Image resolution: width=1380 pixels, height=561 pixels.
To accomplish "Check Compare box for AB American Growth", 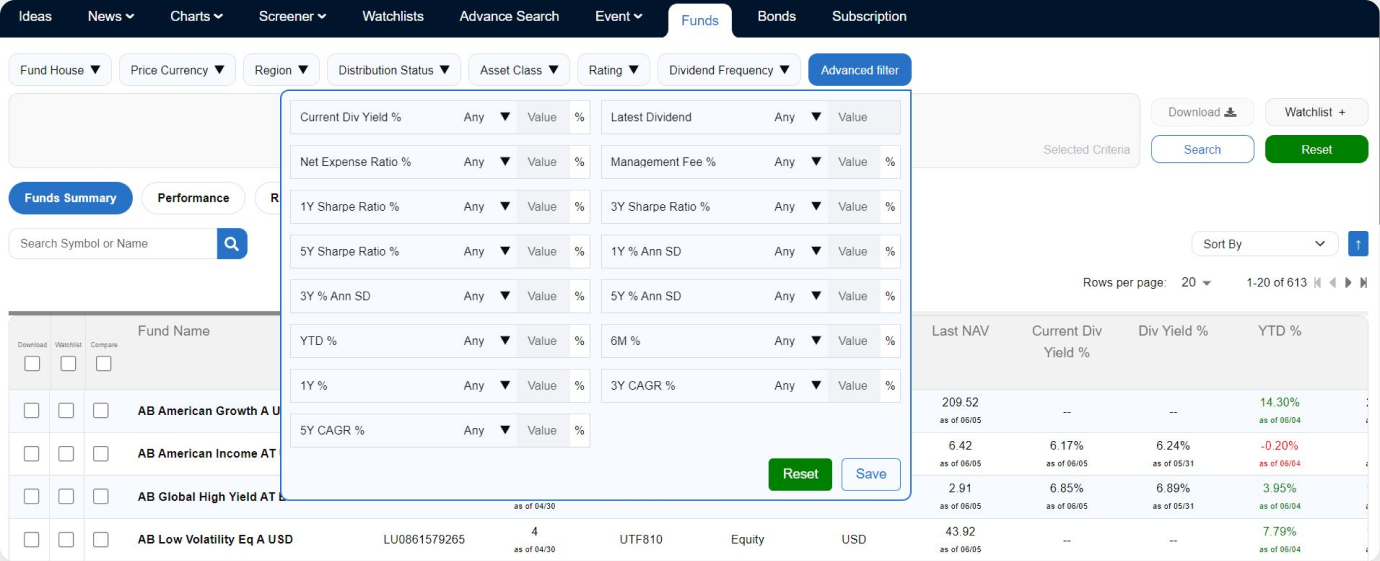I will click(101, 411).
